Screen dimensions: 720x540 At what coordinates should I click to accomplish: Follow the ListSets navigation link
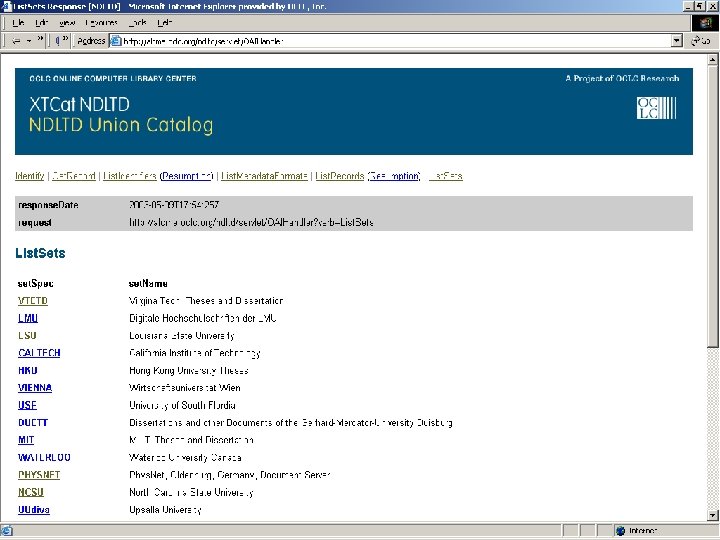pos(445,176)
